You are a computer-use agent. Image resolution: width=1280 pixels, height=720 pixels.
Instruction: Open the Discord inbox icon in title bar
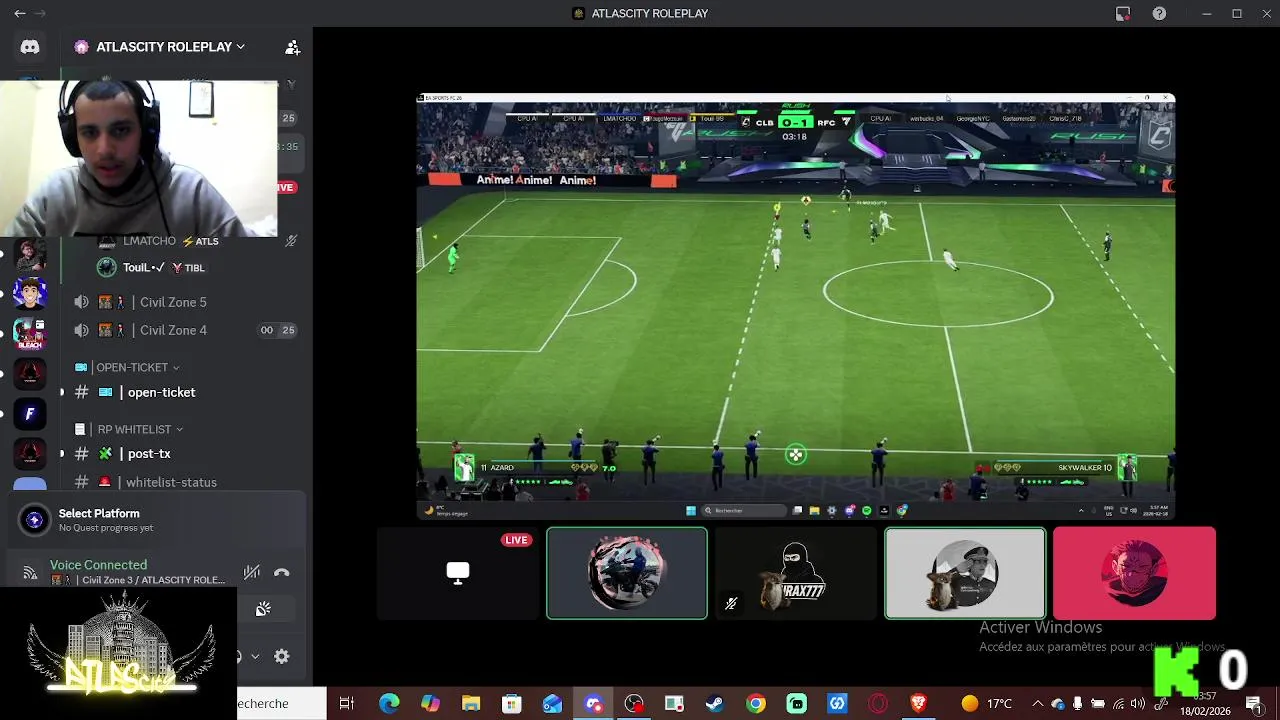(1123, 13)
